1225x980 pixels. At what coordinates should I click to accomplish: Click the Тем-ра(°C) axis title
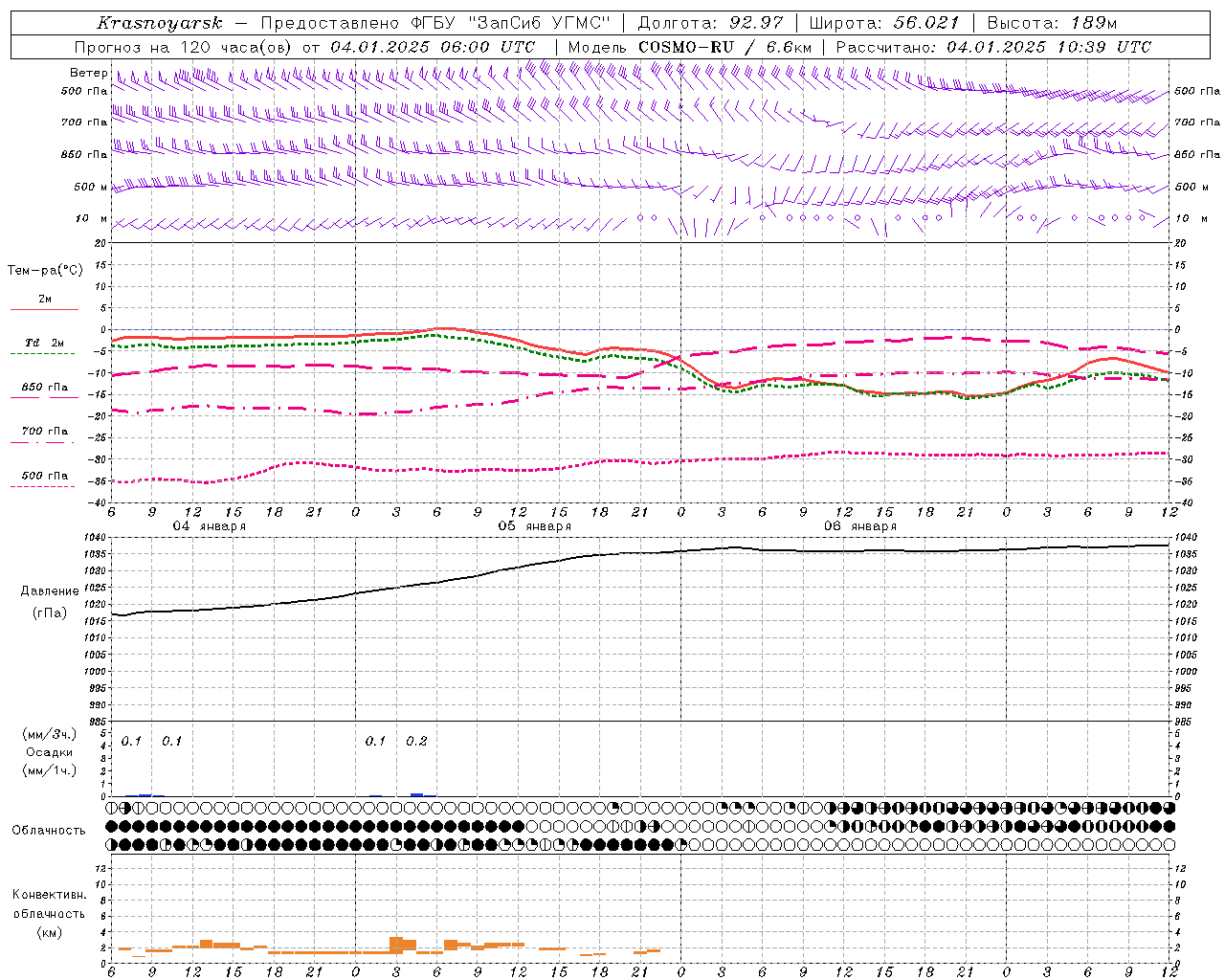(x=45, y=271)
